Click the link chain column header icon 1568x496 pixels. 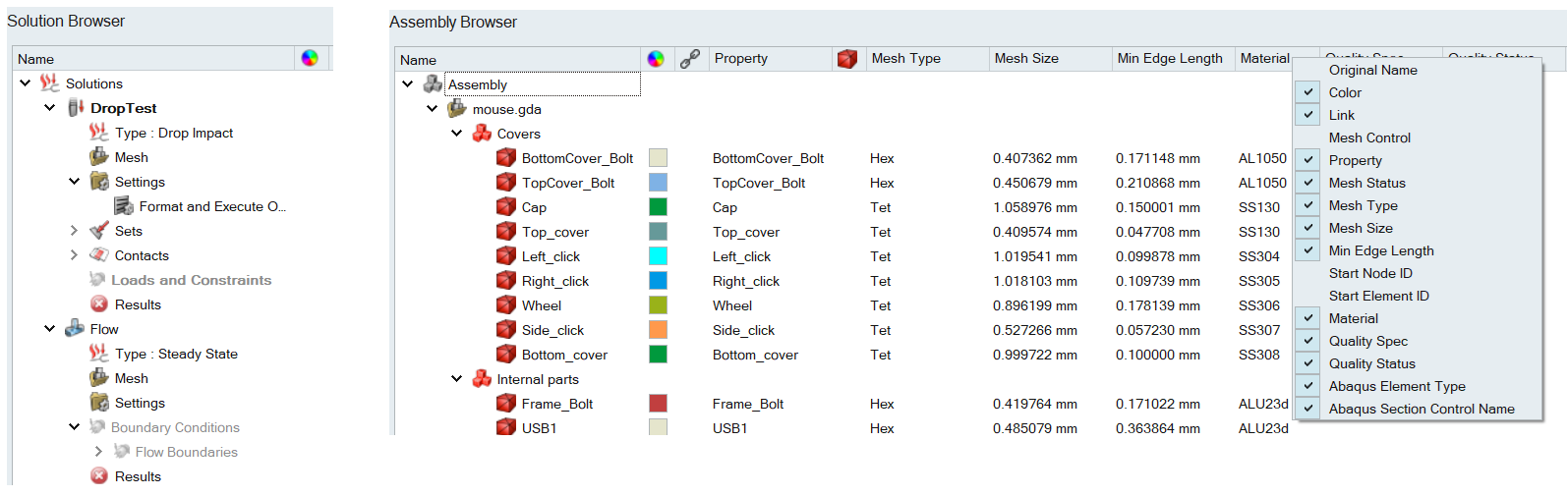pyautogui.click(x=690, y=59)
